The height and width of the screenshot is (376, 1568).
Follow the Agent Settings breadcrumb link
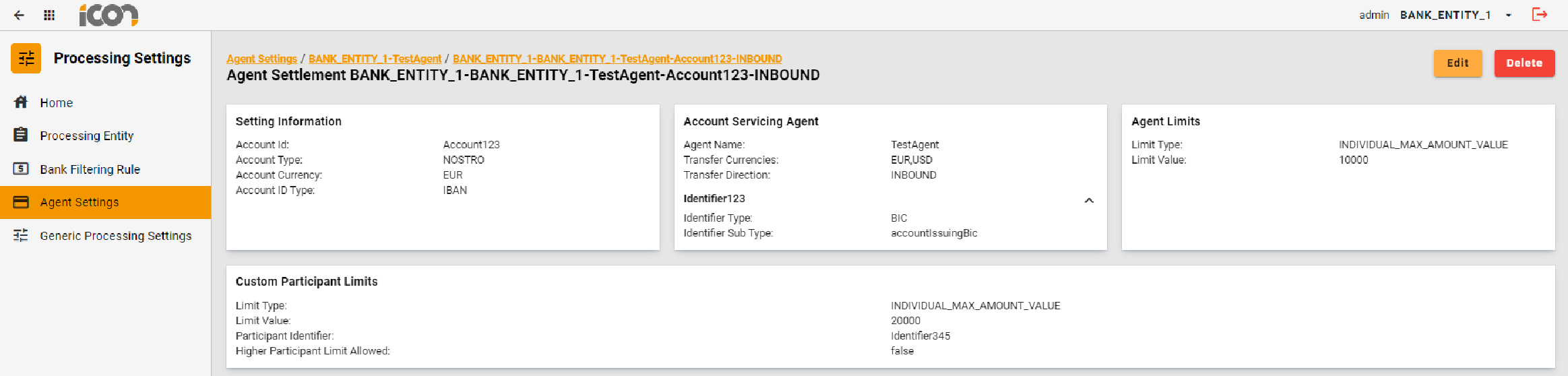[x=261, y=59]
